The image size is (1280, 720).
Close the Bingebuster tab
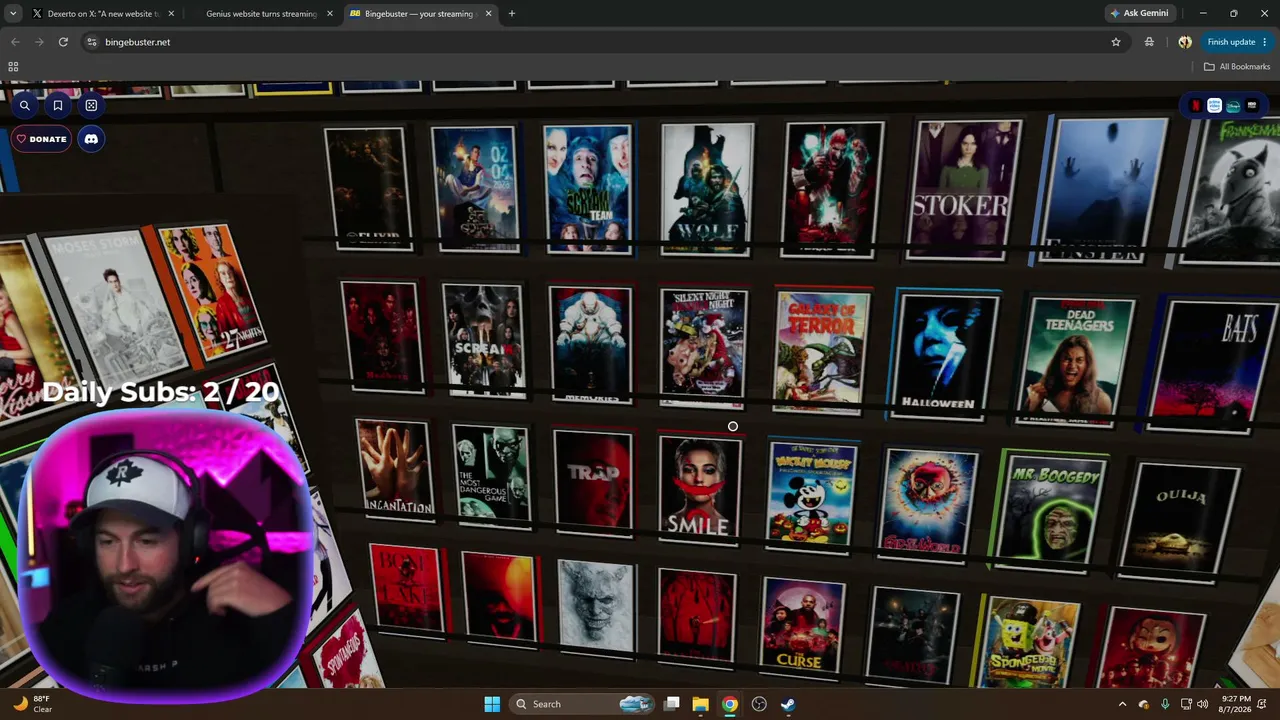coord(488,14)
